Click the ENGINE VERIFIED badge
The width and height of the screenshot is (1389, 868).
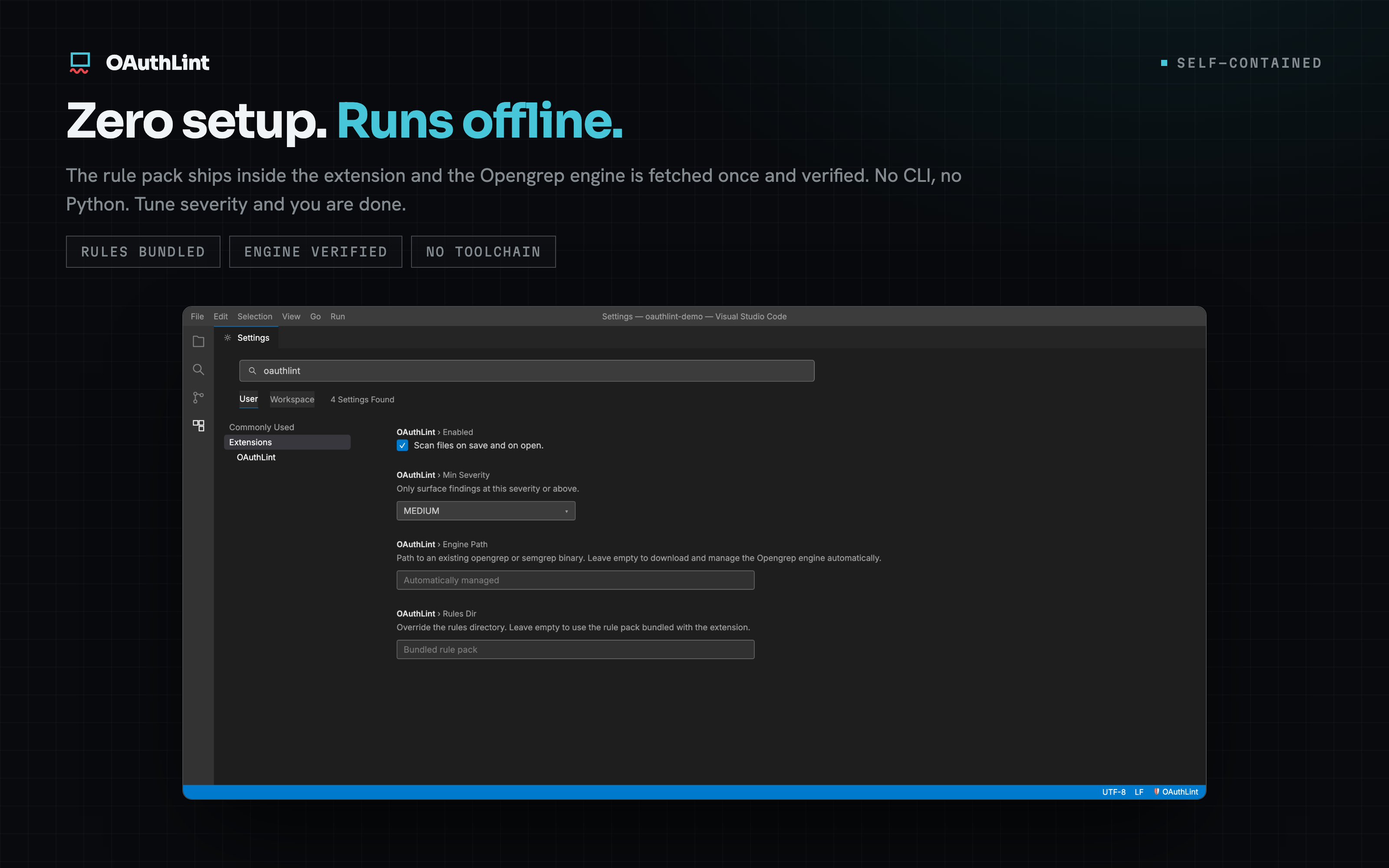point(316,251)
